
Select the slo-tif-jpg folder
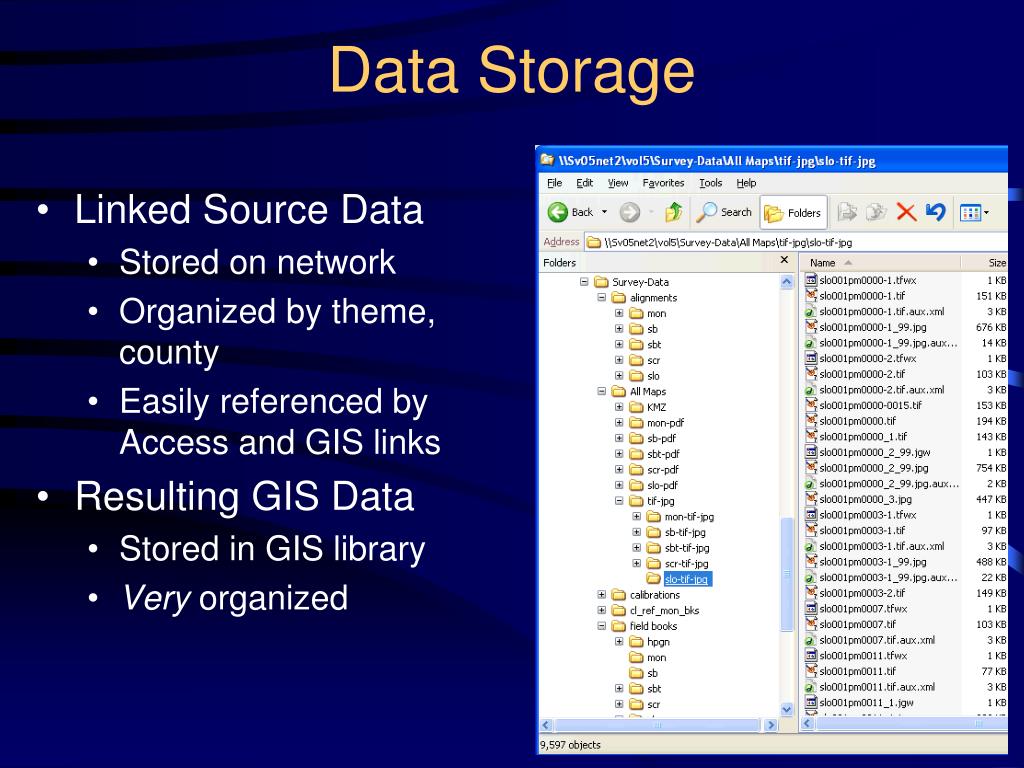tap(686, 579)
